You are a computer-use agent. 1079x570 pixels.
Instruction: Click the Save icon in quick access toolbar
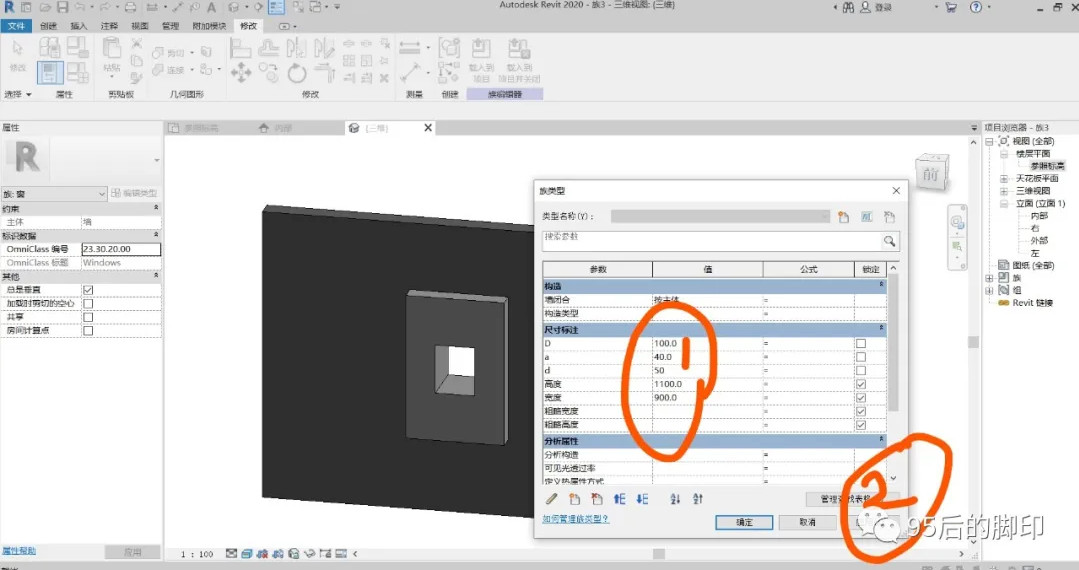63,8
